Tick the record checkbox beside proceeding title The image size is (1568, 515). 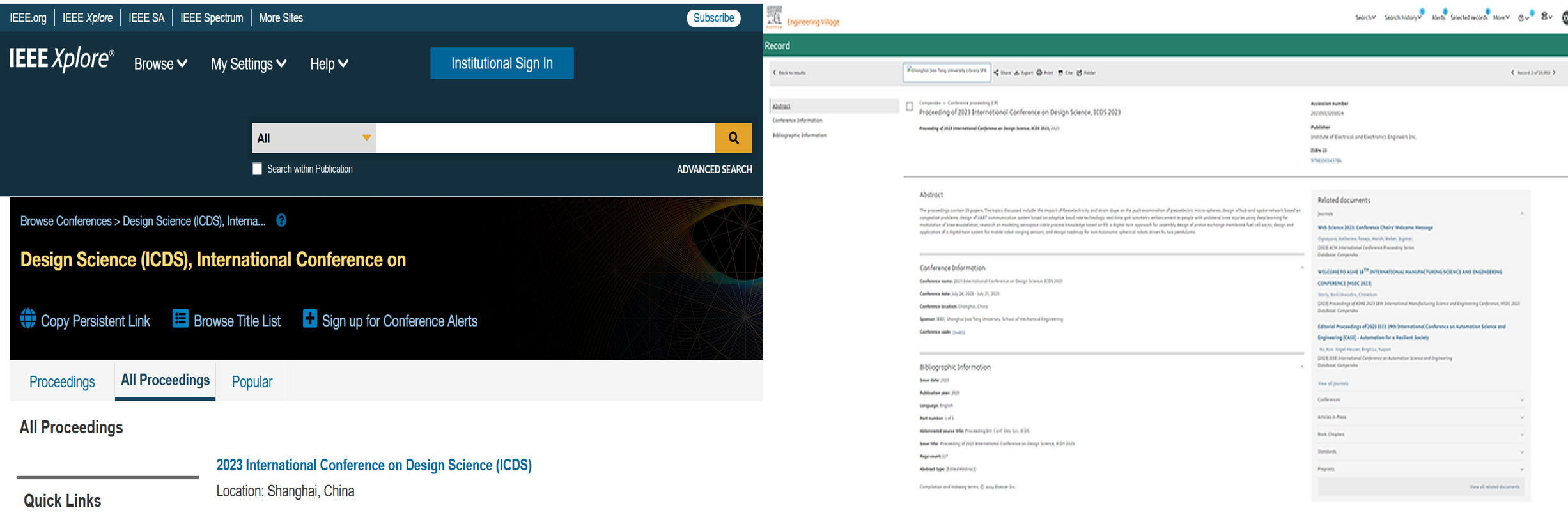coord(909,107)
